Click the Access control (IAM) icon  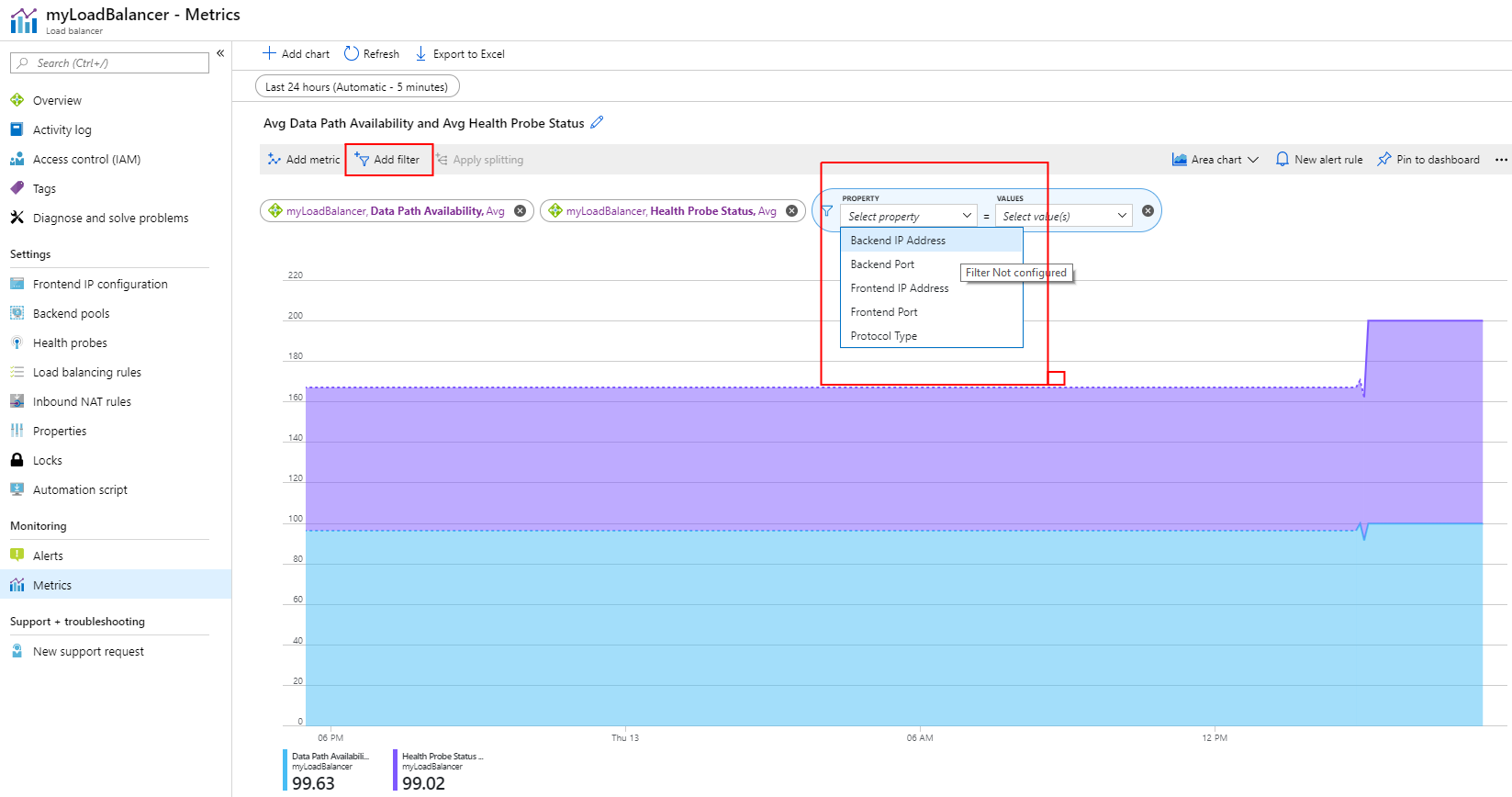click(17, 159)
